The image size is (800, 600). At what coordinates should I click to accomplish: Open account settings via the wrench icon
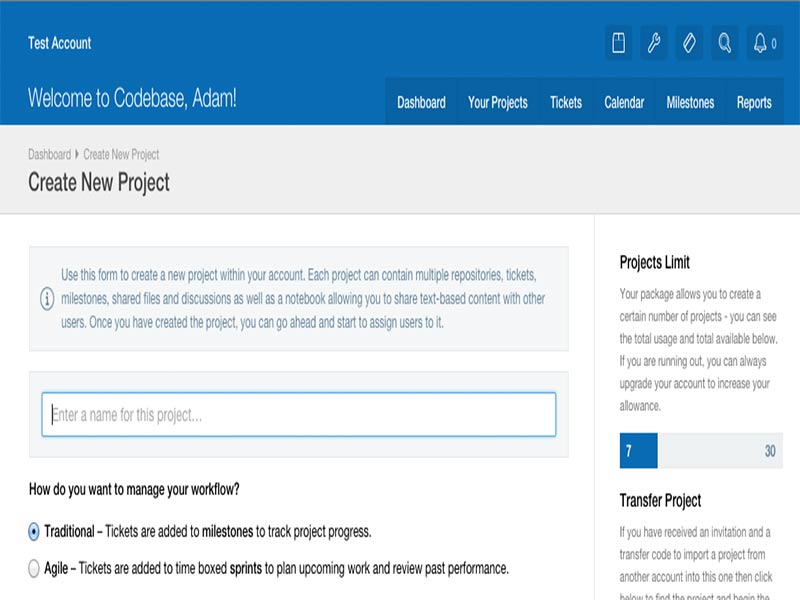click(x=654, y=40)
